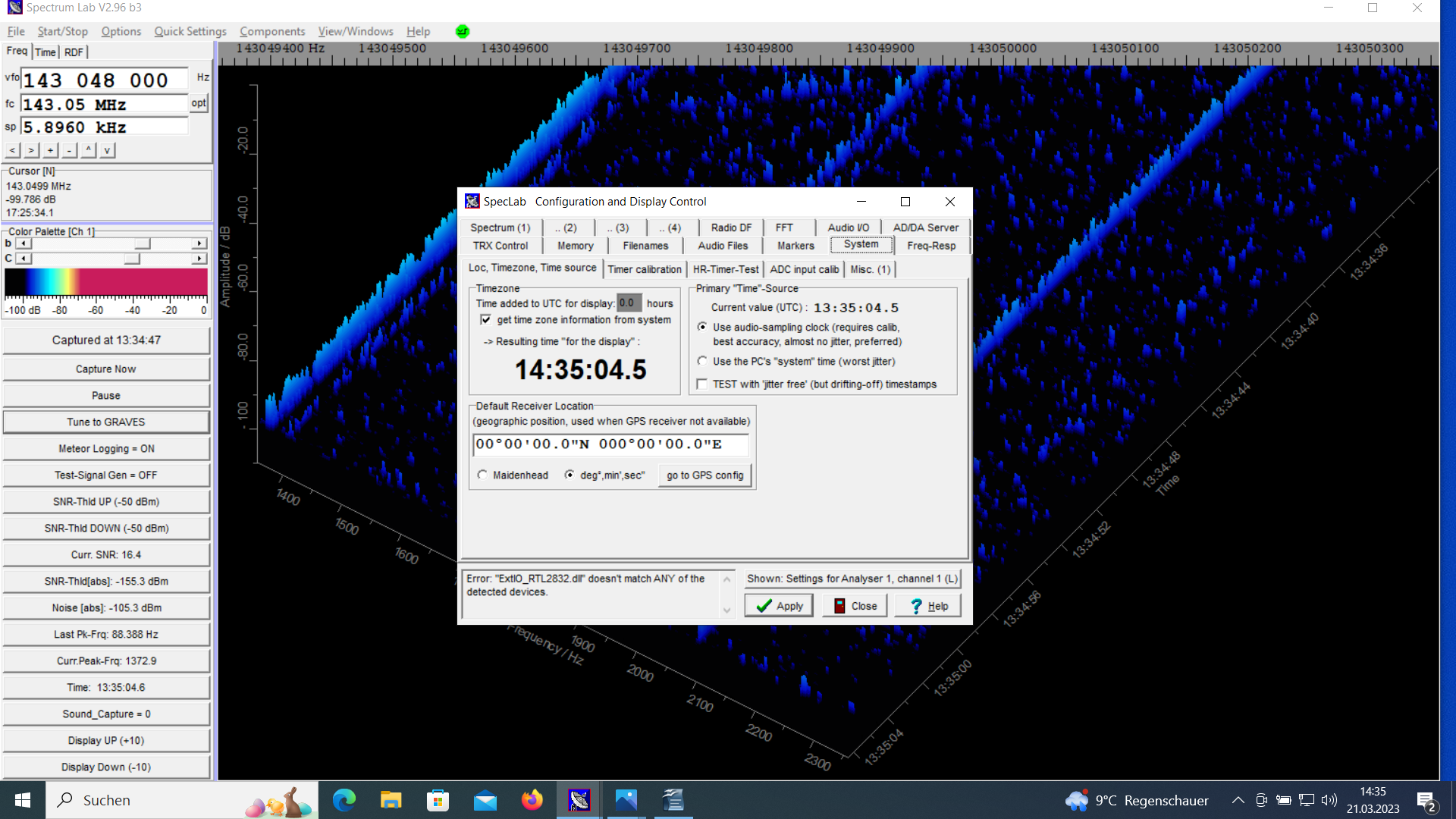This screenshot has height=819, width=1456.
Task: Click the 'opt' button beside fc field
Action: click(x=199, y=103)
